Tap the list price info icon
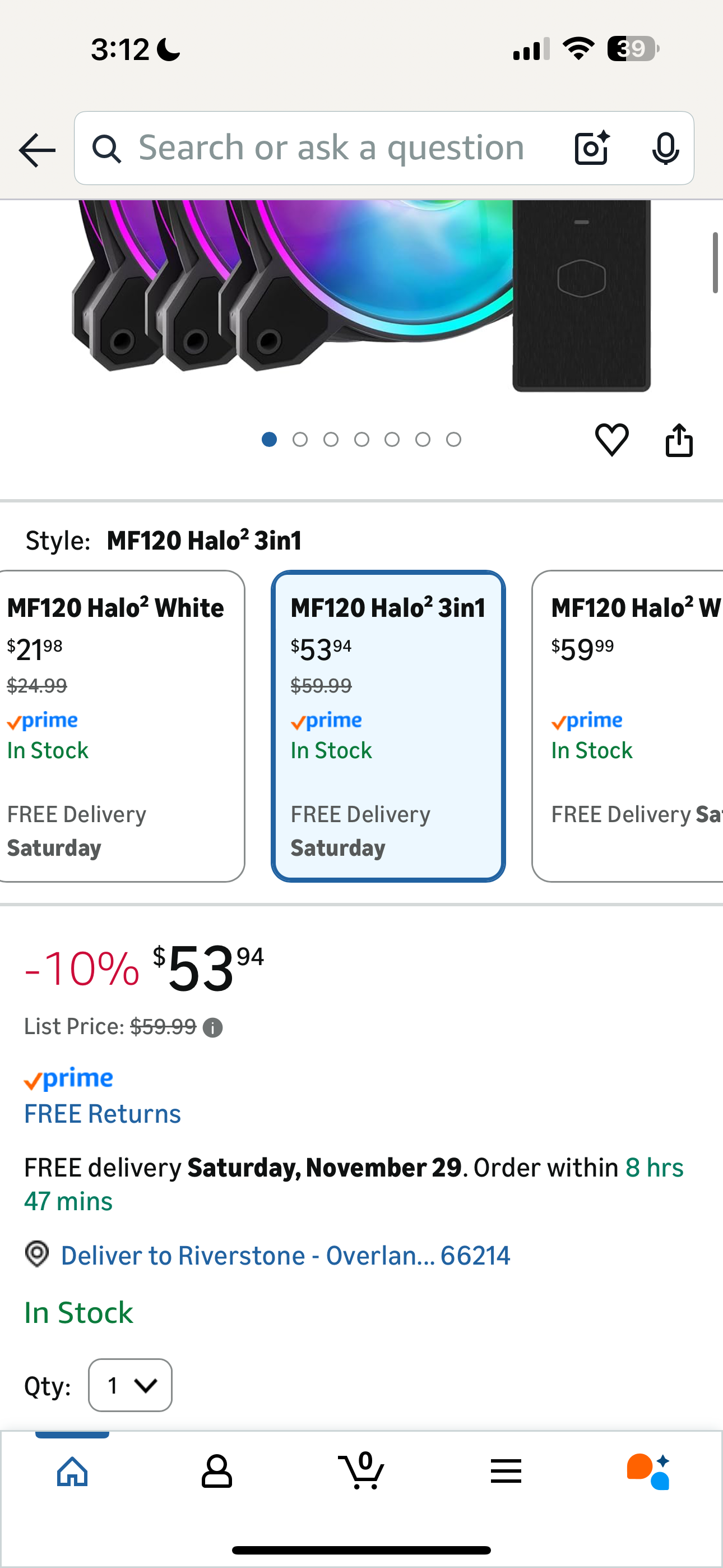Screen dimensions: 723x1568 pos(212,1028)
